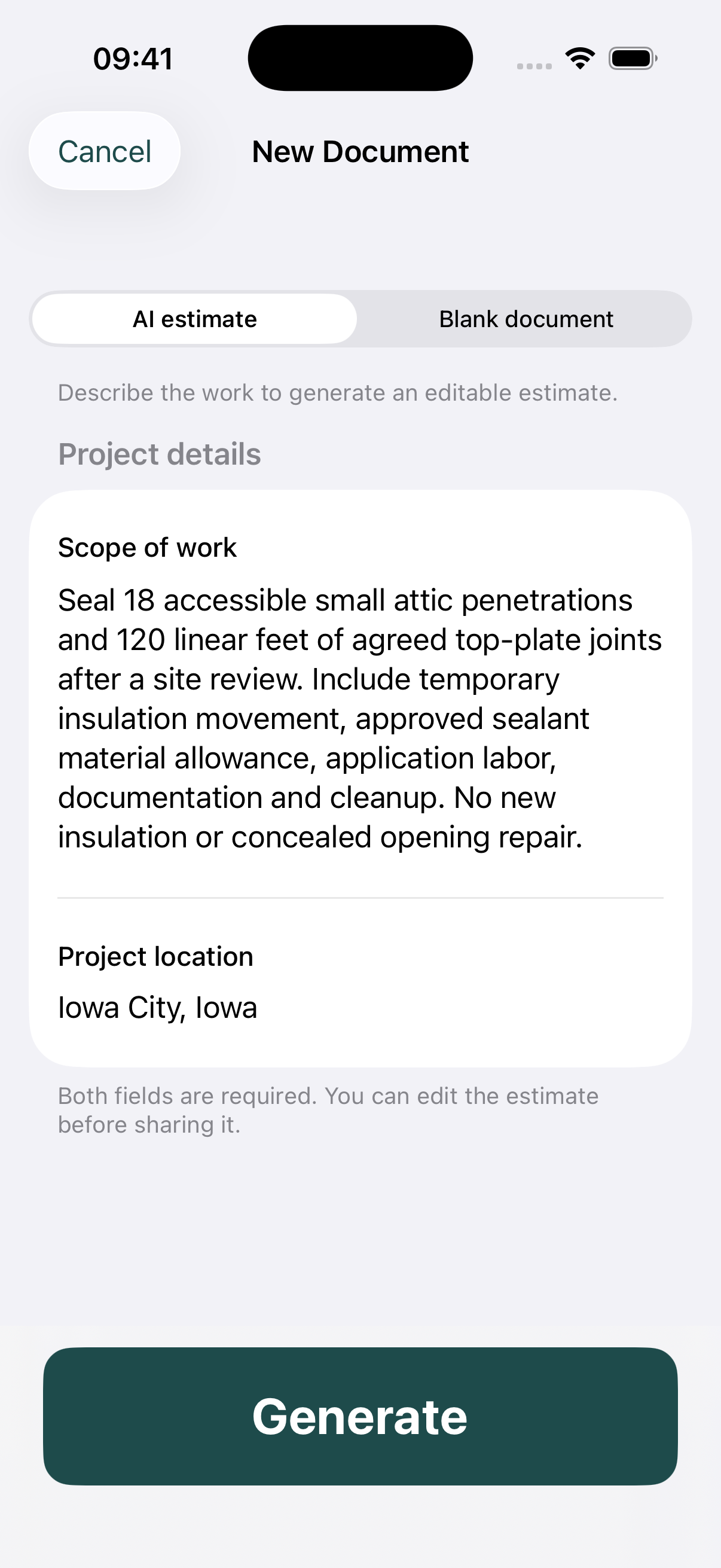
Task: Tap the Wi-Fi status icon
Action: coord(580,59)
